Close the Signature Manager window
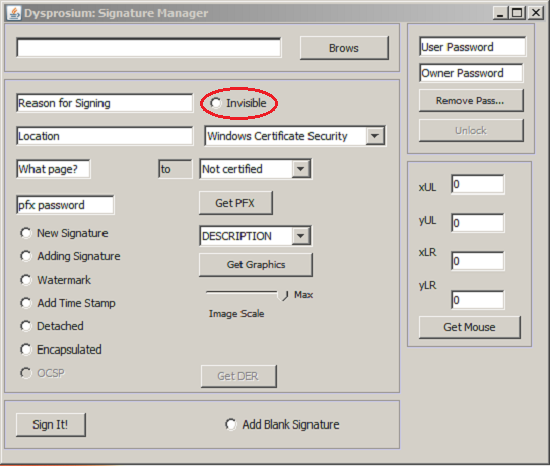 [x=536, y=13]
